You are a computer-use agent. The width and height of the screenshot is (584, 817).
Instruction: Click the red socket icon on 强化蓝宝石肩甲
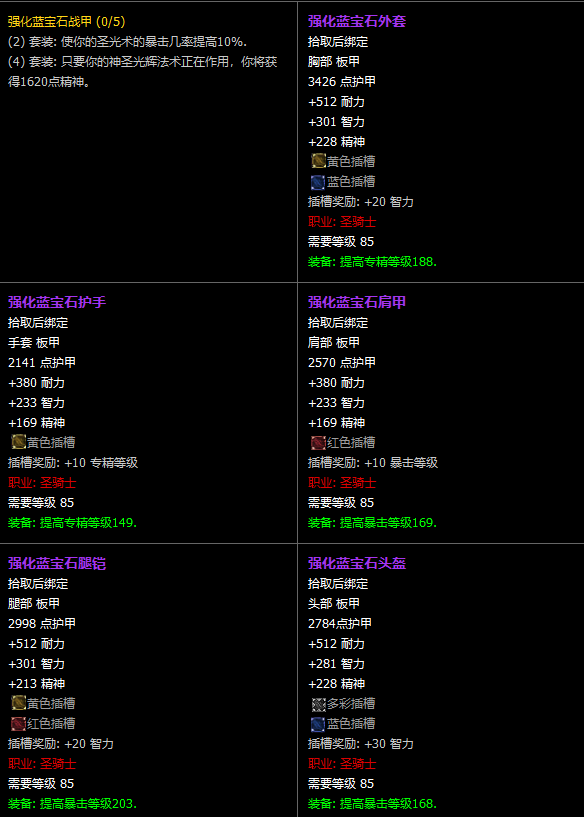pyautogui.click(x=318, y=442)
